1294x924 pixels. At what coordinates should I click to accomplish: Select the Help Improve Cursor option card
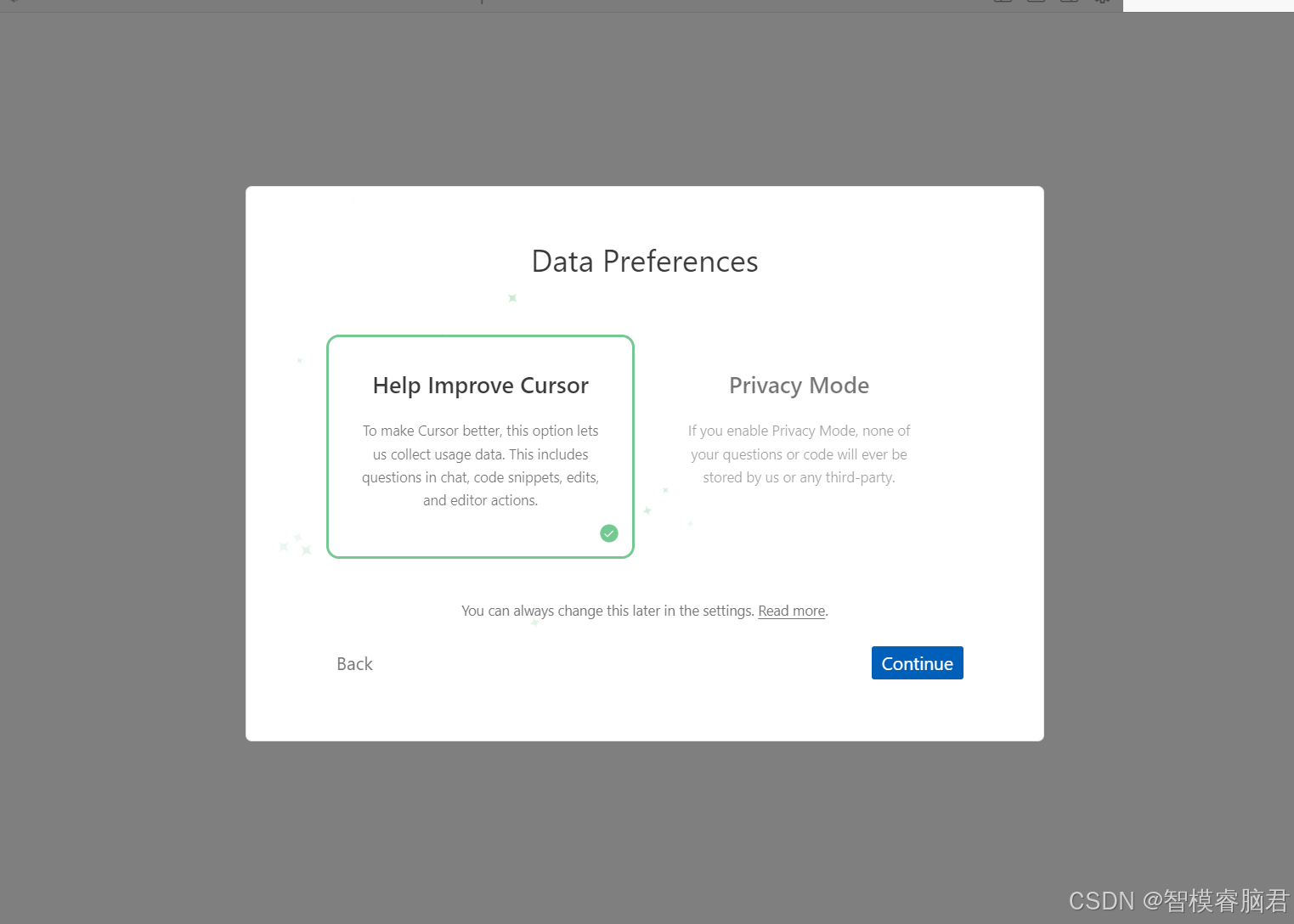[x=480, y=447]
